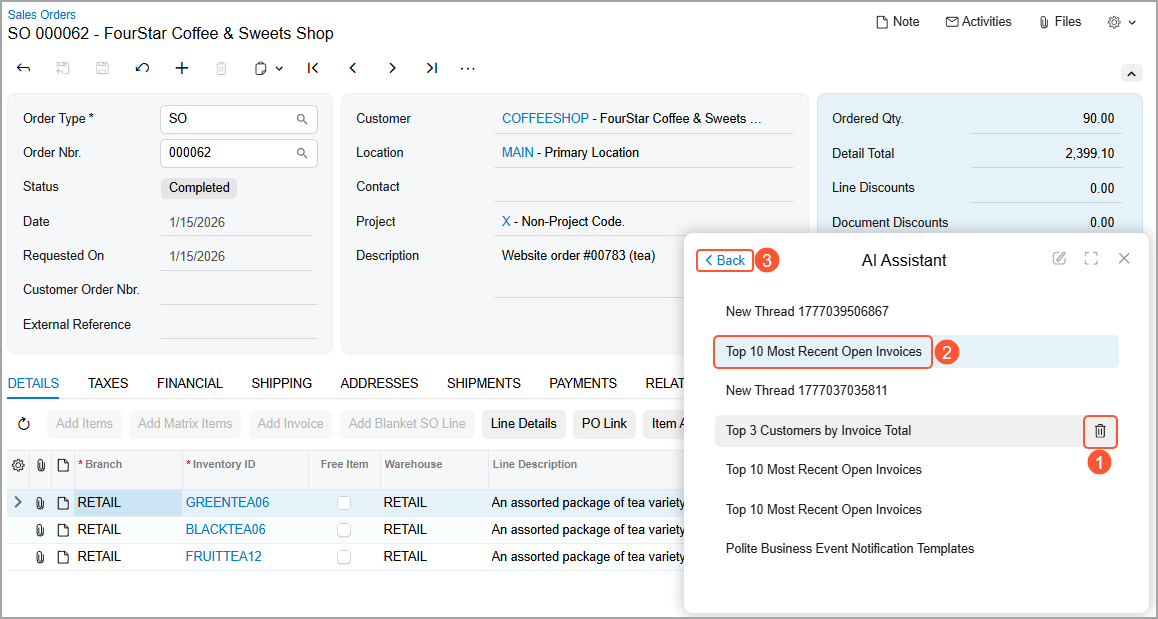Screen dimensions: 1158x619
Task: Click Back in AI Assistant
Action: tap(725, 260)
